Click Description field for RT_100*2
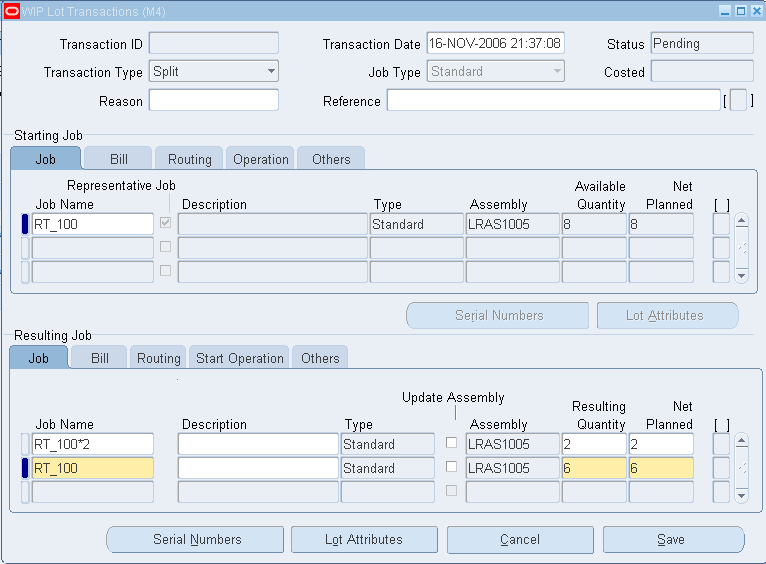The image size is (766, 564). click(x=258, y=444)
